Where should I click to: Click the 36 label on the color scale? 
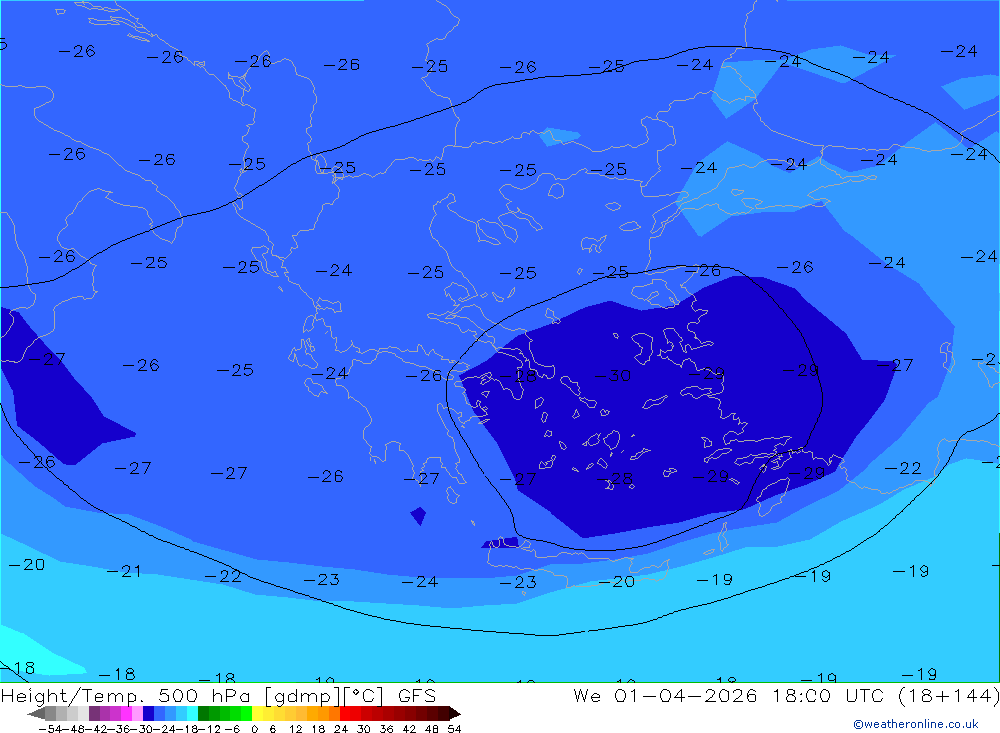point(386,729)
